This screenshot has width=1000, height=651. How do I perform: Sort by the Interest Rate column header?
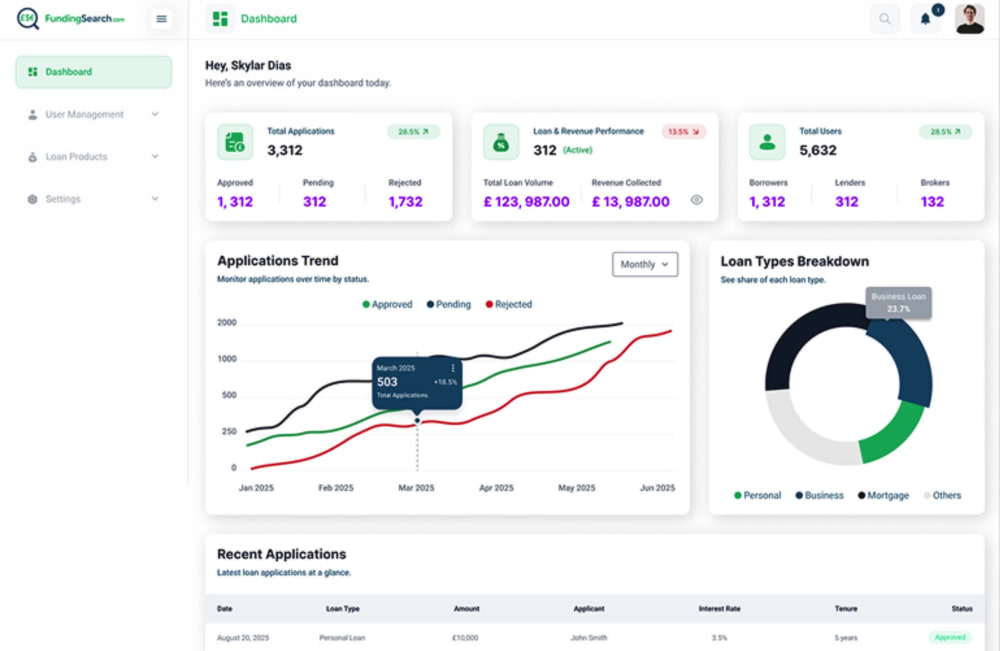point(719,609)
